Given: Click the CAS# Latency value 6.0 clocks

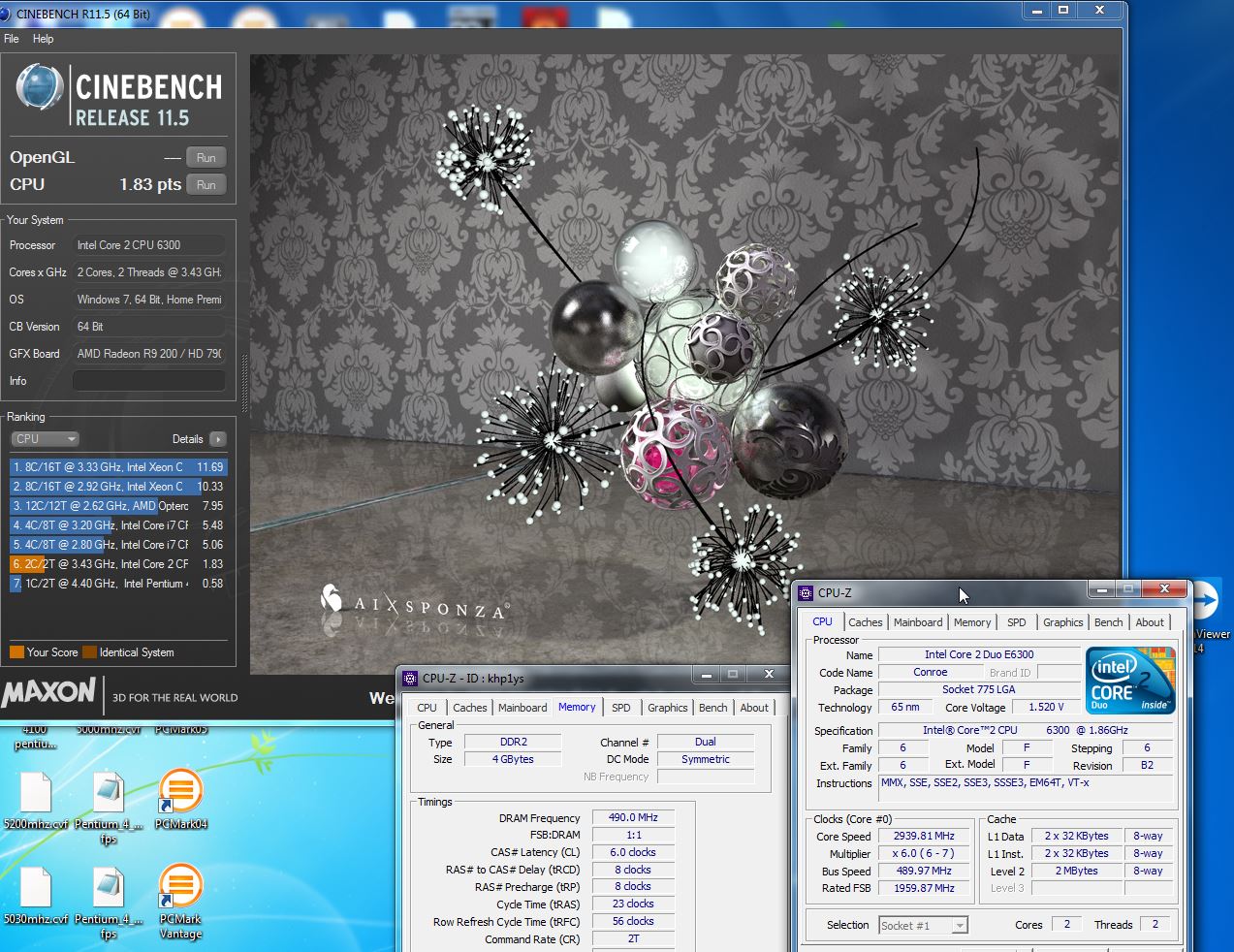Looking at the screenshot, I should pos(633,852).
